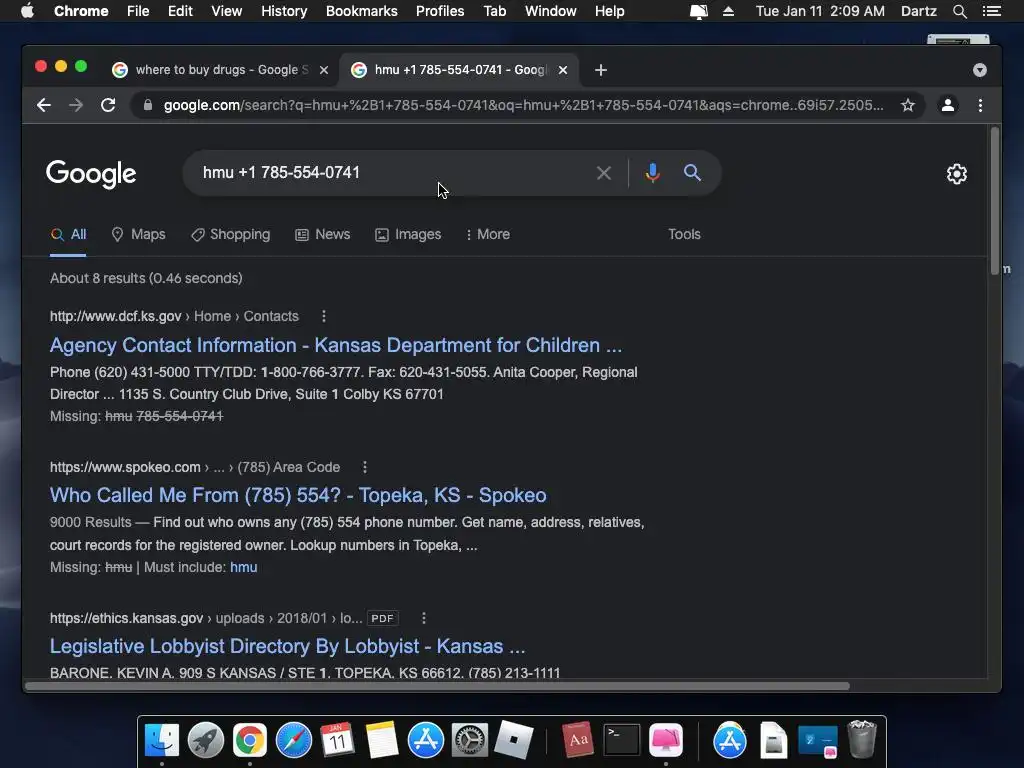Close the 'hmu +1 785-554-0741' tab
The image size is (1024, 768).
(563, 70)
